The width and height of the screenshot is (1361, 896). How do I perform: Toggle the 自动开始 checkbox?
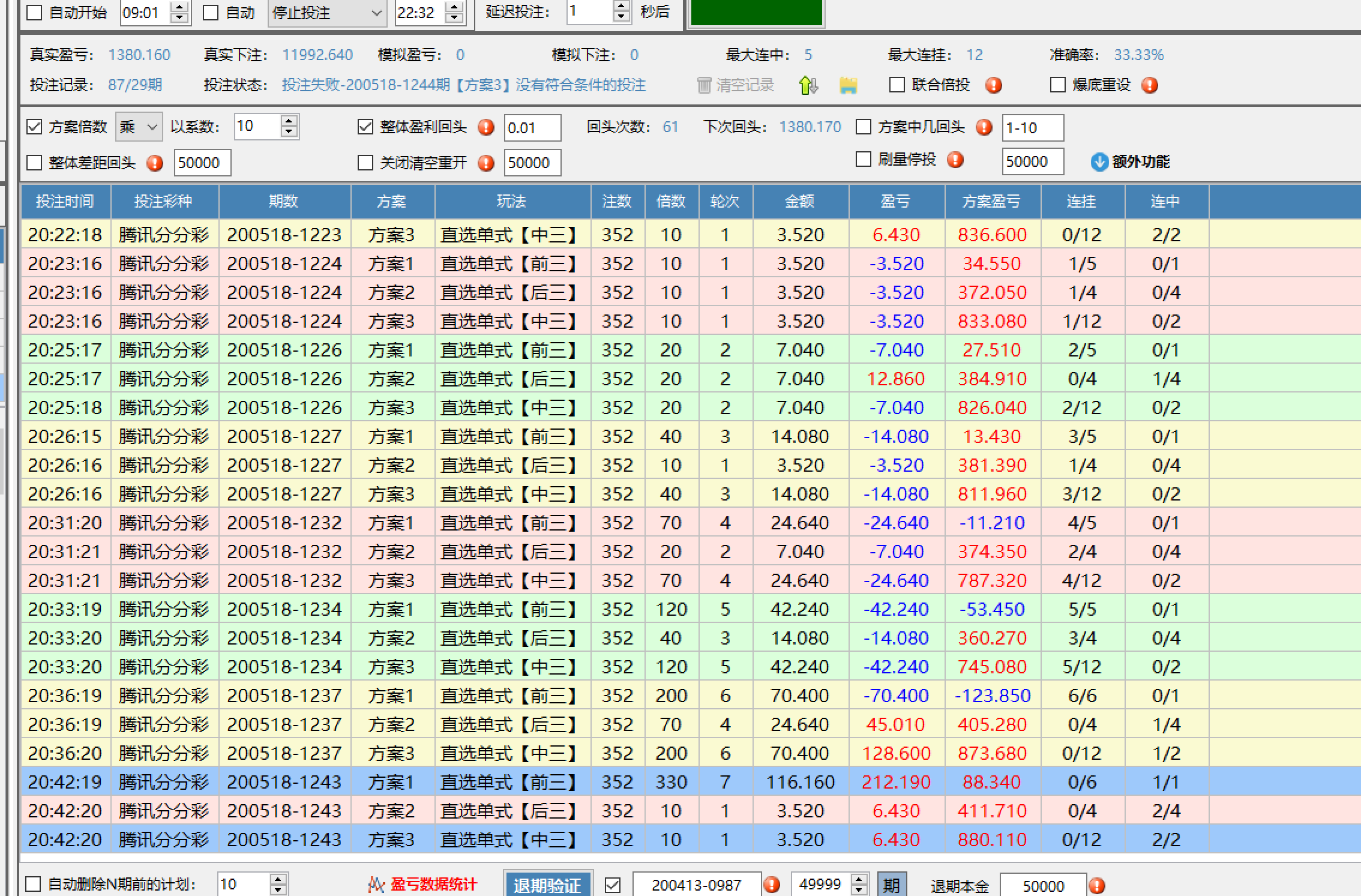click(35, 13)
